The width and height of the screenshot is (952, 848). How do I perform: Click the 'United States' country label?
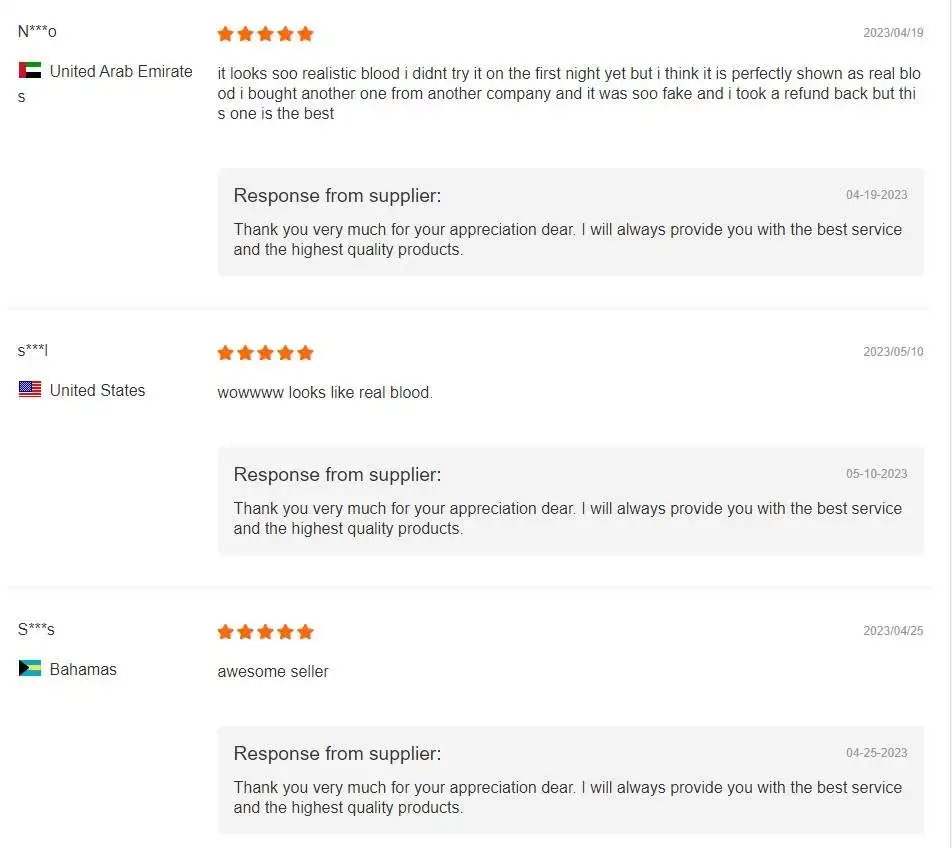pyautogui.click(x=97, y=390)
